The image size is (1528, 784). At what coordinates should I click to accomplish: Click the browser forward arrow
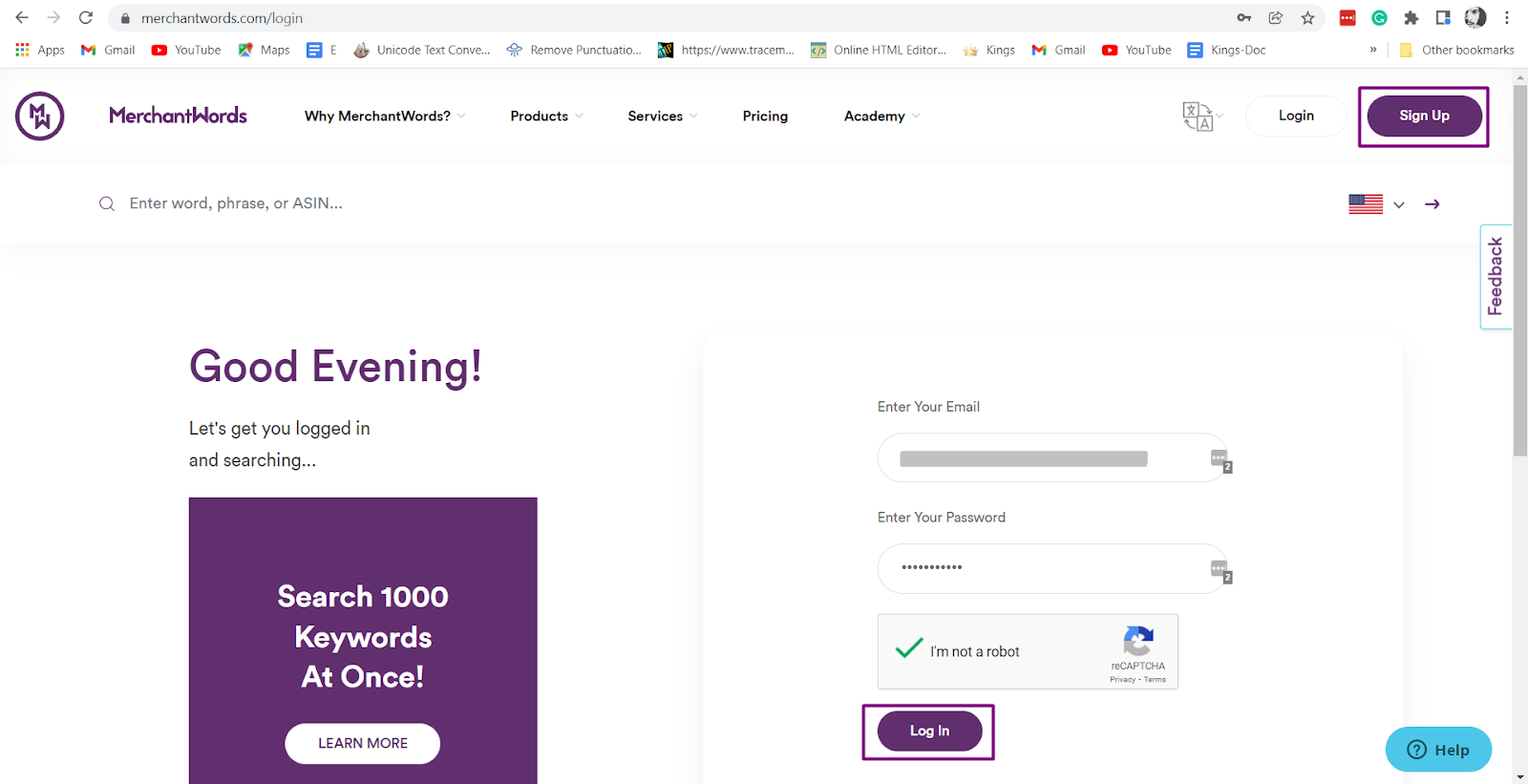(53, 17)
